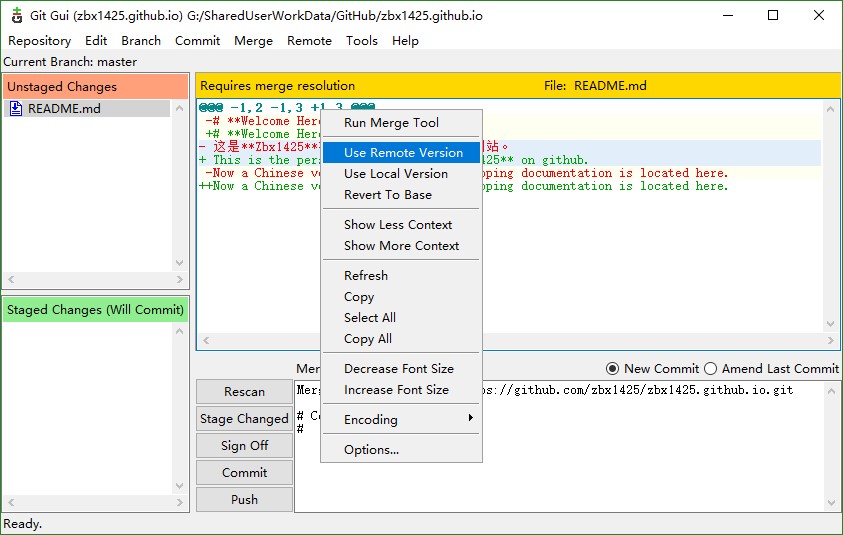Close the Git Gui window

[x=819, y=15]
